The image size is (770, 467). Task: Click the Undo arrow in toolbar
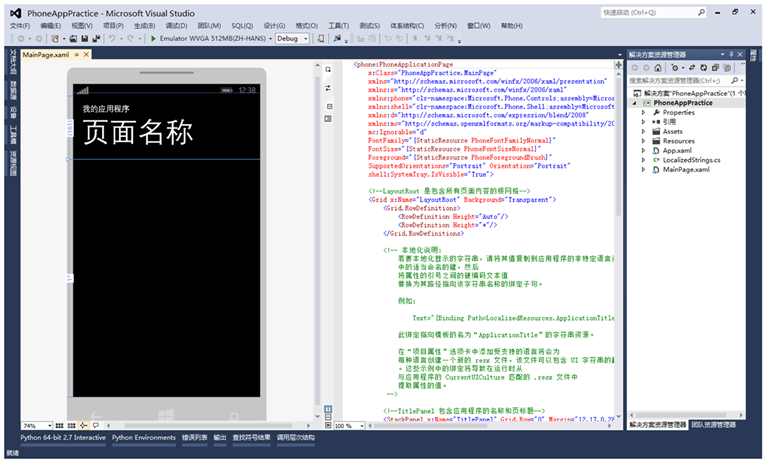tap(112, 39)
